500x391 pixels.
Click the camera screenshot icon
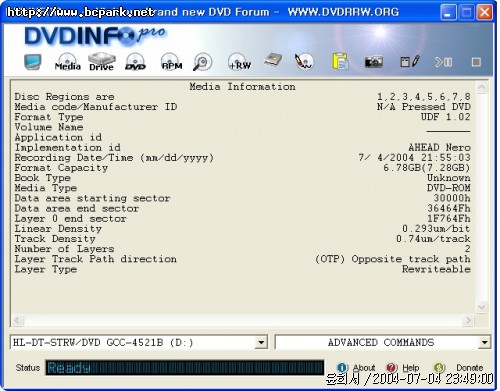[374, 62]
